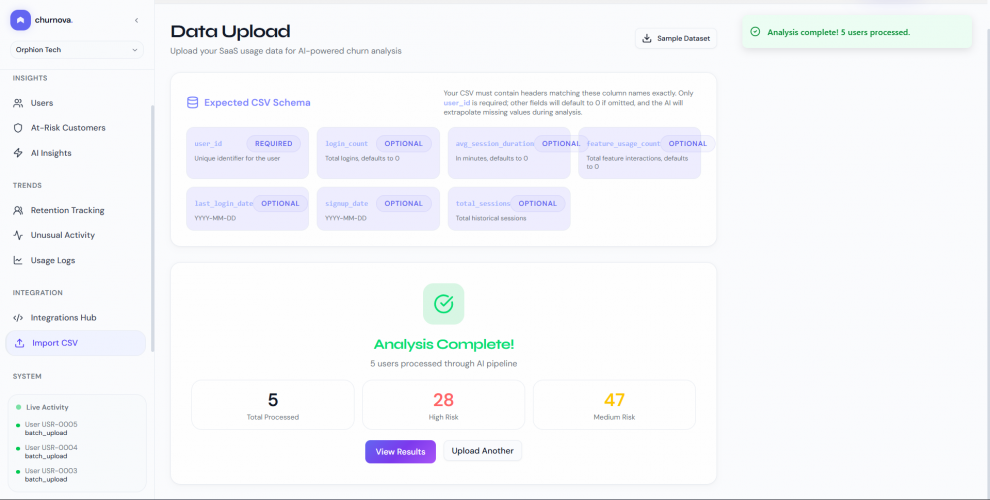Click the churnova logo icon

click(x=20, y=20)
